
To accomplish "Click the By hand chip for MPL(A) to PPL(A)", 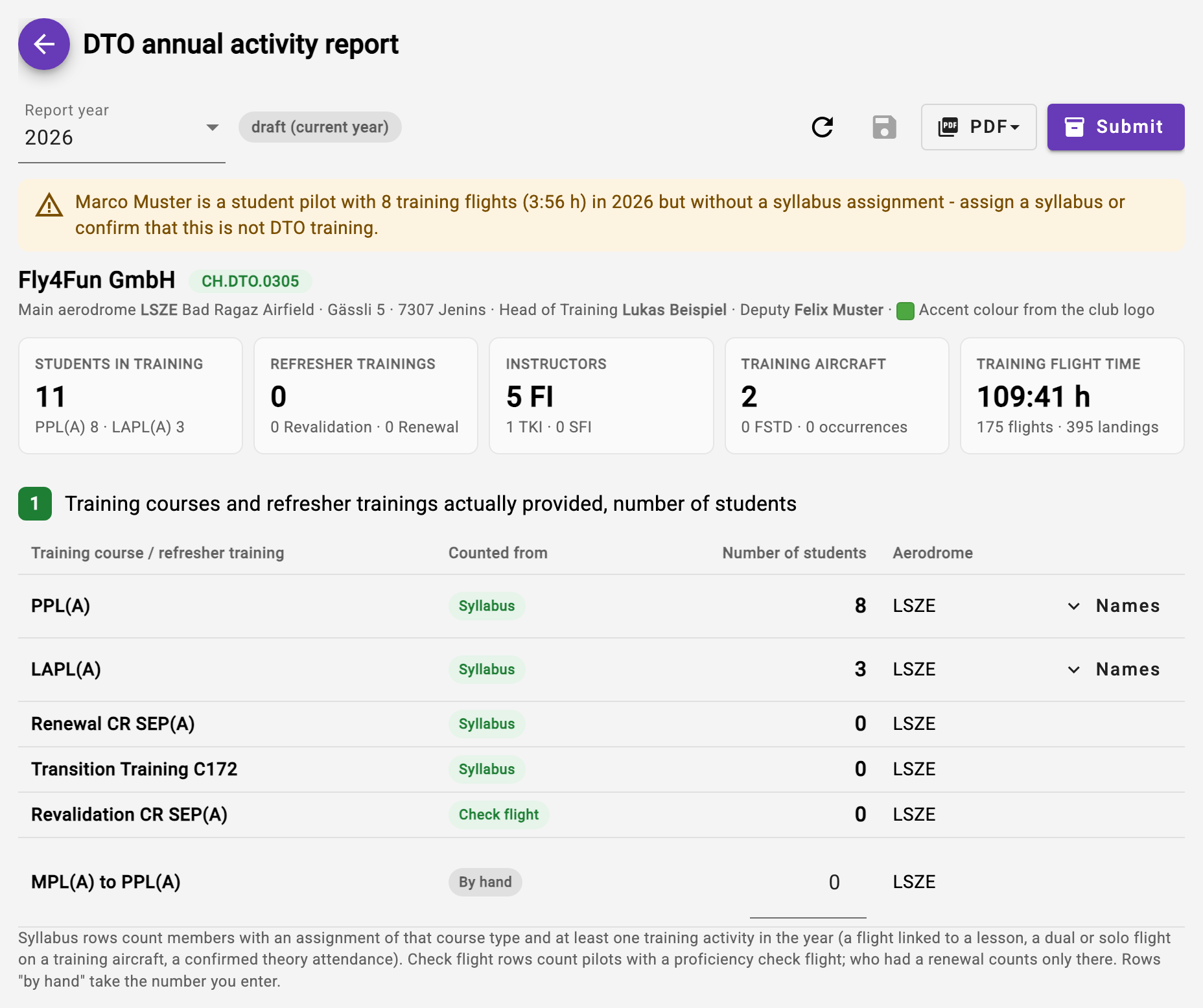I will [x=485, y=882].
